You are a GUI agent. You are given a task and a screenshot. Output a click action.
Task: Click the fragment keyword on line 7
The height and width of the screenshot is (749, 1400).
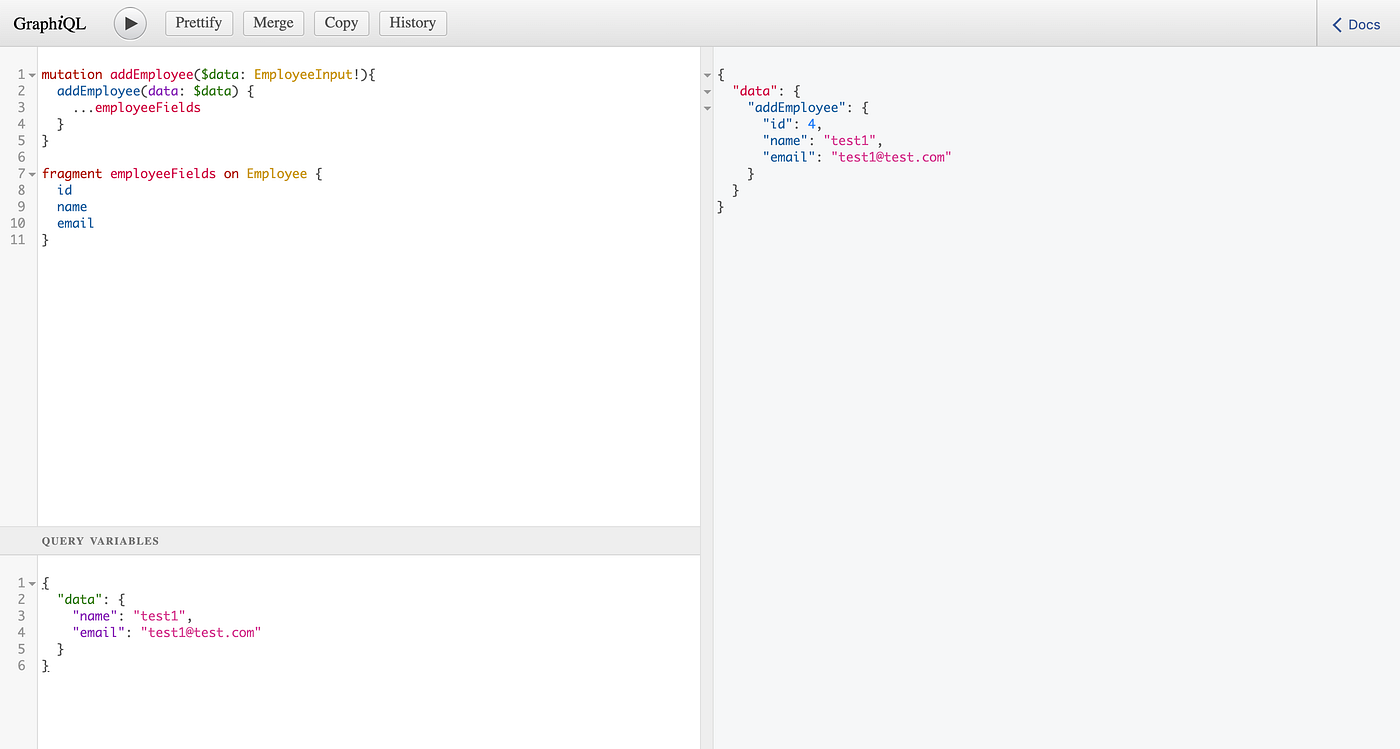tap(70, 173)
